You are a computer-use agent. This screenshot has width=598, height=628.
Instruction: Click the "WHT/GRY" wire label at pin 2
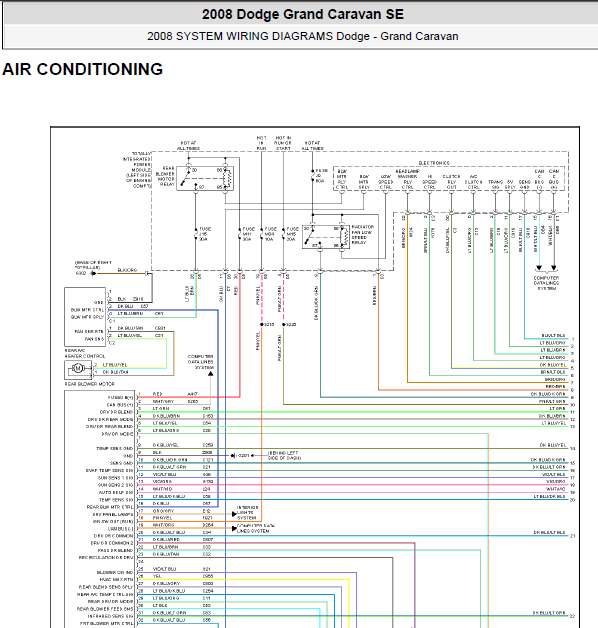point(163,401)
